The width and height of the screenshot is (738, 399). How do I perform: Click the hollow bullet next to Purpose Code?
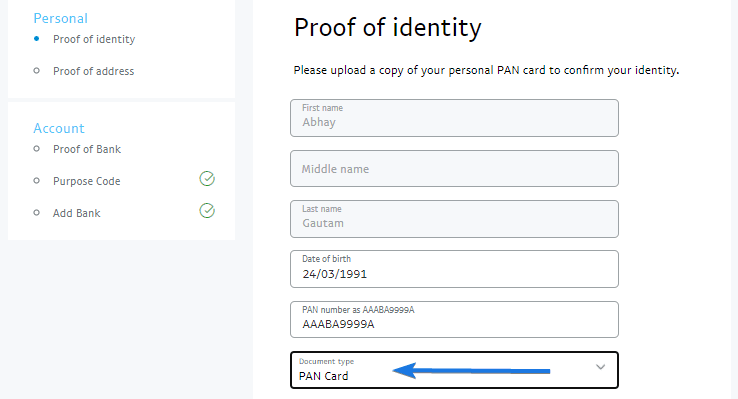coord(37,181)
